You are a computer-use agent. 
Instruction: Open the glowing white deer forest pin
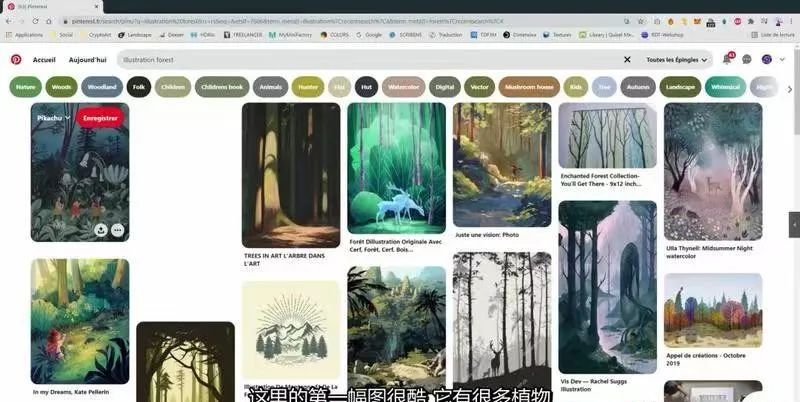click(x=396, y=168)
